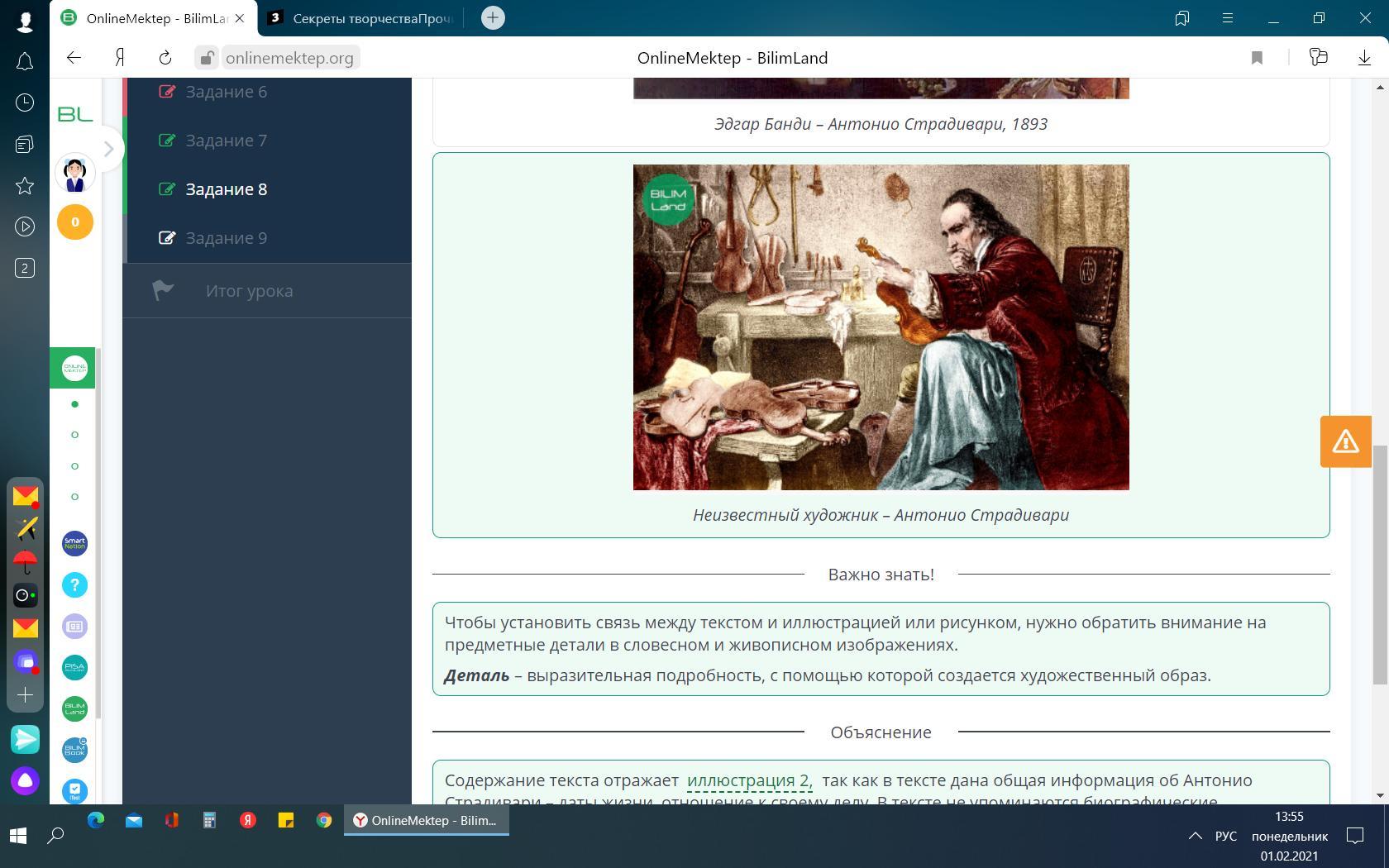This screenshot has width=1389, height=868.
Task: Click the onlinemektep.org address field
Action: 289,58
